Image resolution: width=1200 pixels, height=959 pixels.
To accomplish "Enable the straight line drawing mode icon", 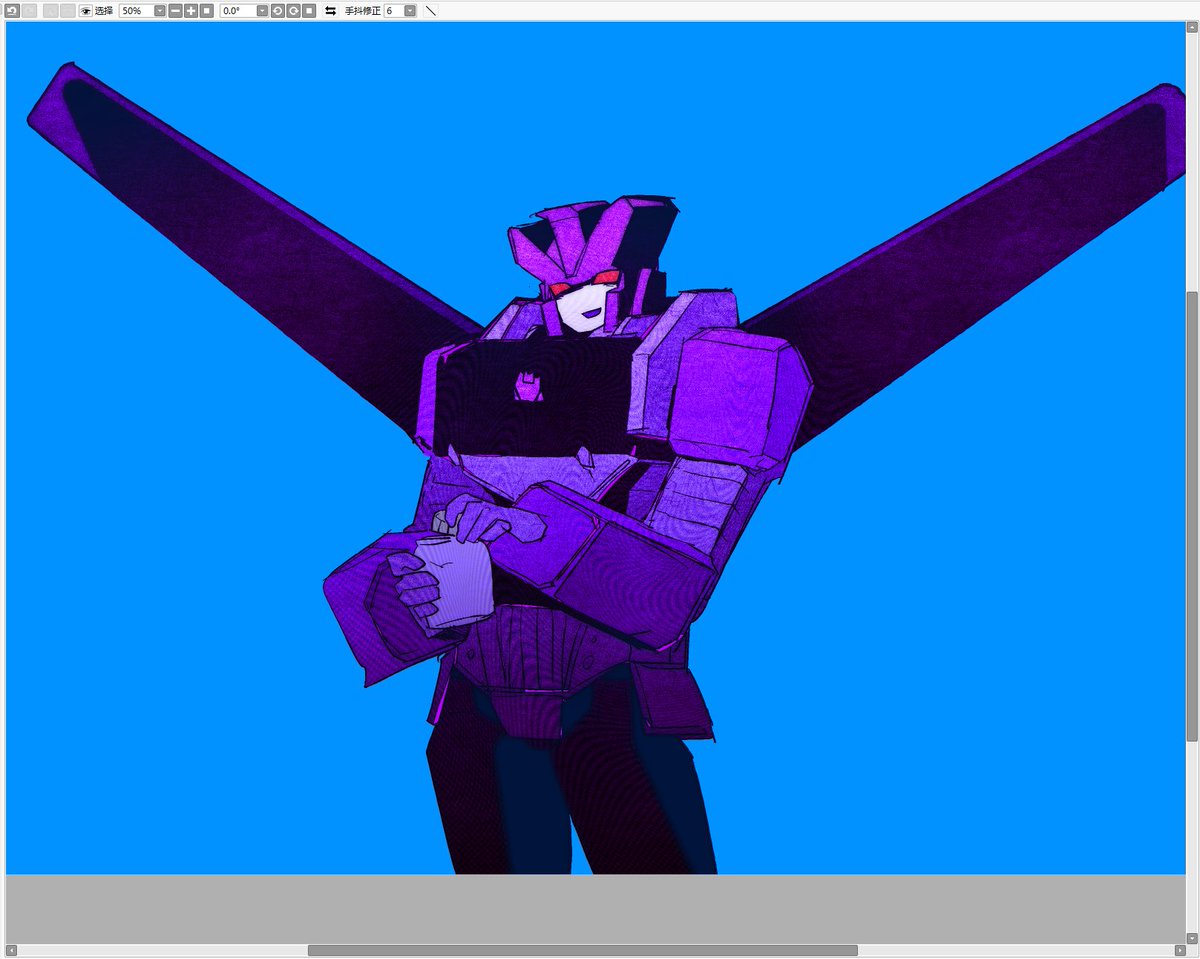I will (x=431, y=10).
